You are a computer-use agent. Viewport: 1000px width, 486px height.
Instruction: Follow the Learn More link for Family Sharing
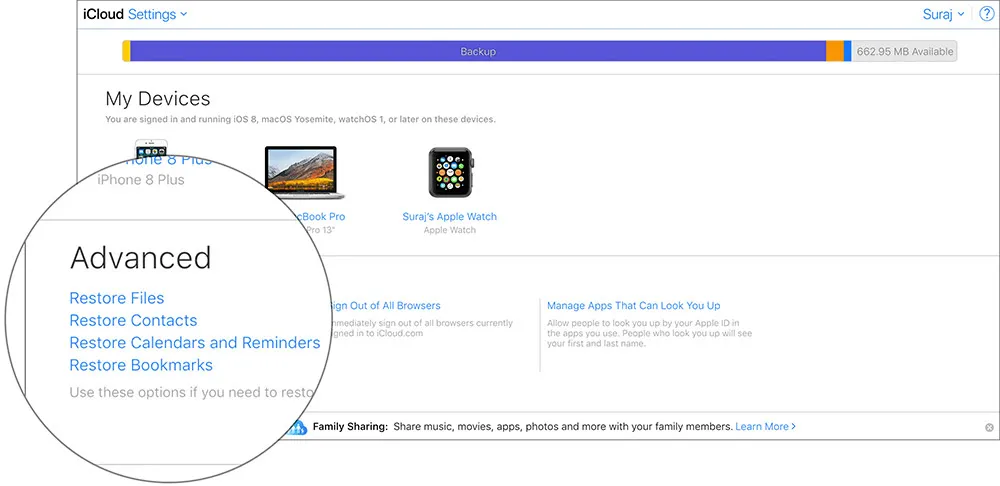coord(765,426)
